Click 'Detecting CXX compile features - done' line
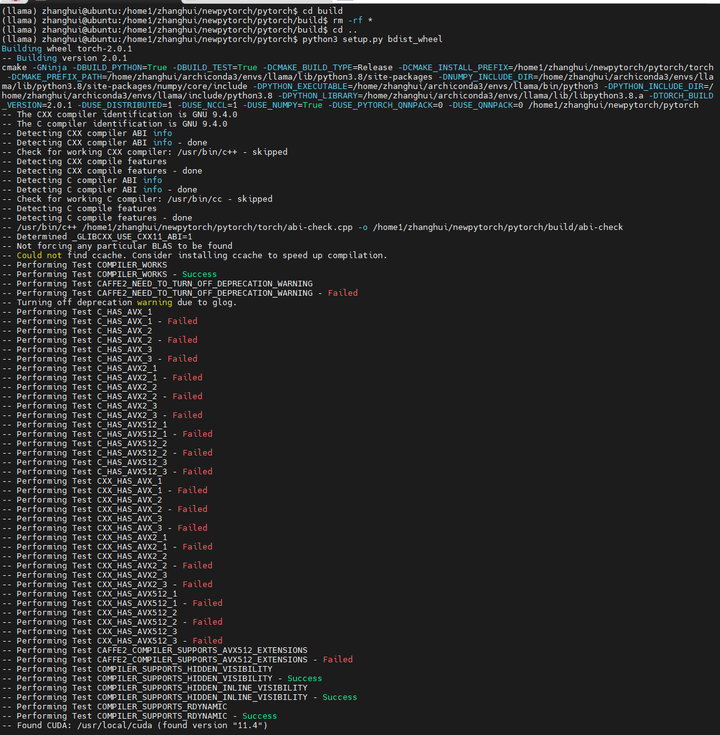The width and height of the screenshot is (720, 735). pyautogui.click(x=102, y=171)
